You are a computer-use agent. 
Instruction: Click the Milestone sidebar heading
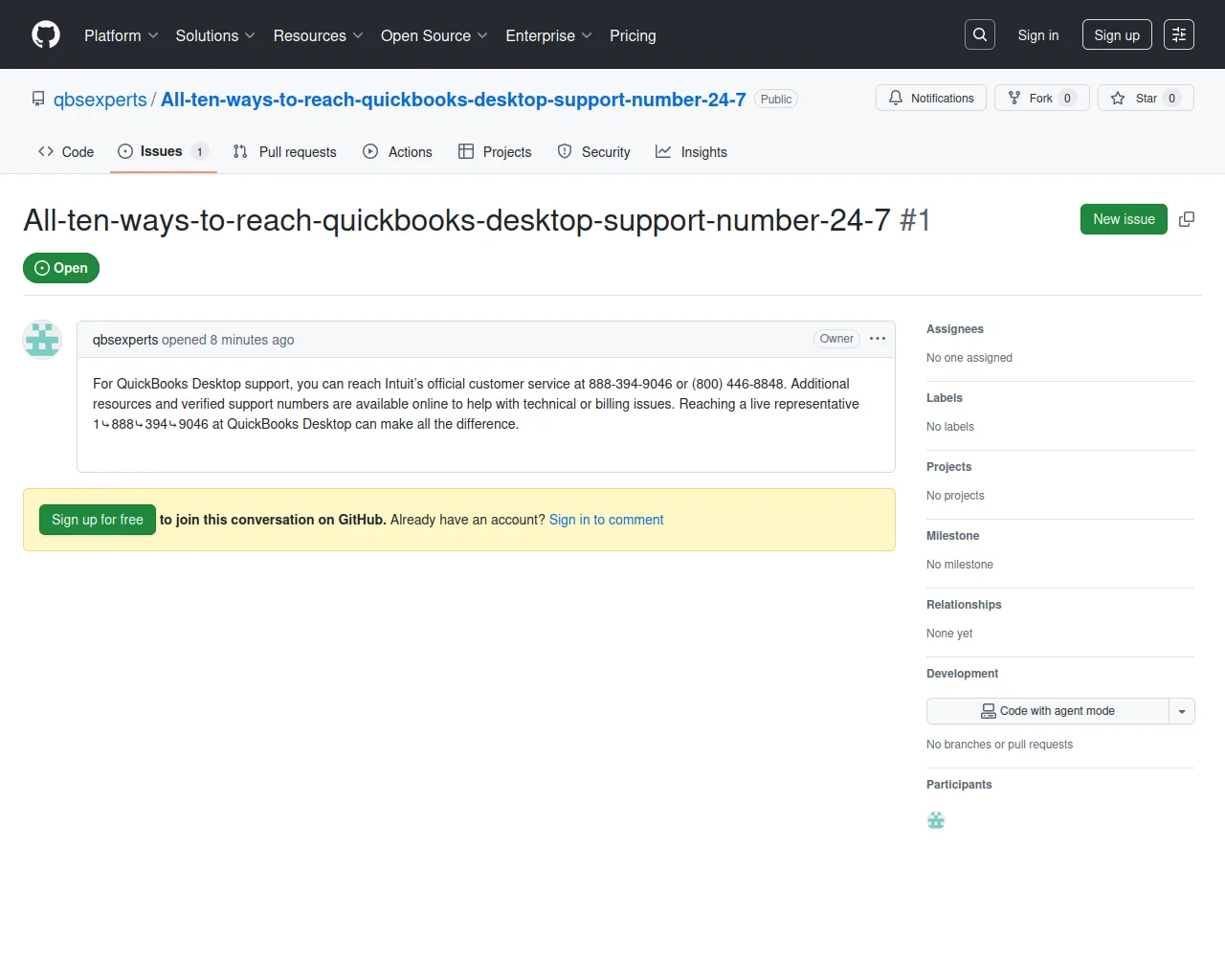coord(953,536)
